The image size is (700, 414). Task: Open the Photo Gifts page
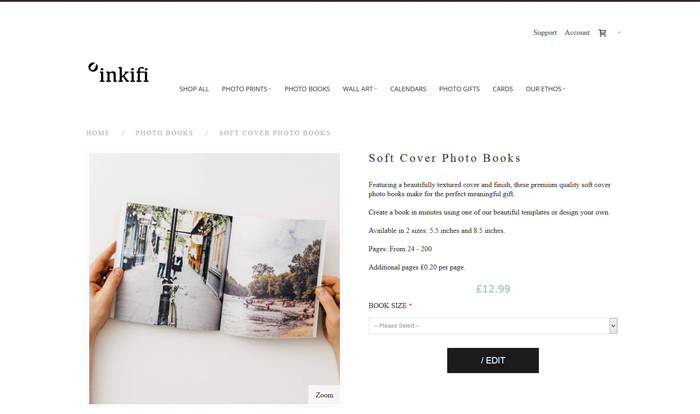[x=459, y=89]
